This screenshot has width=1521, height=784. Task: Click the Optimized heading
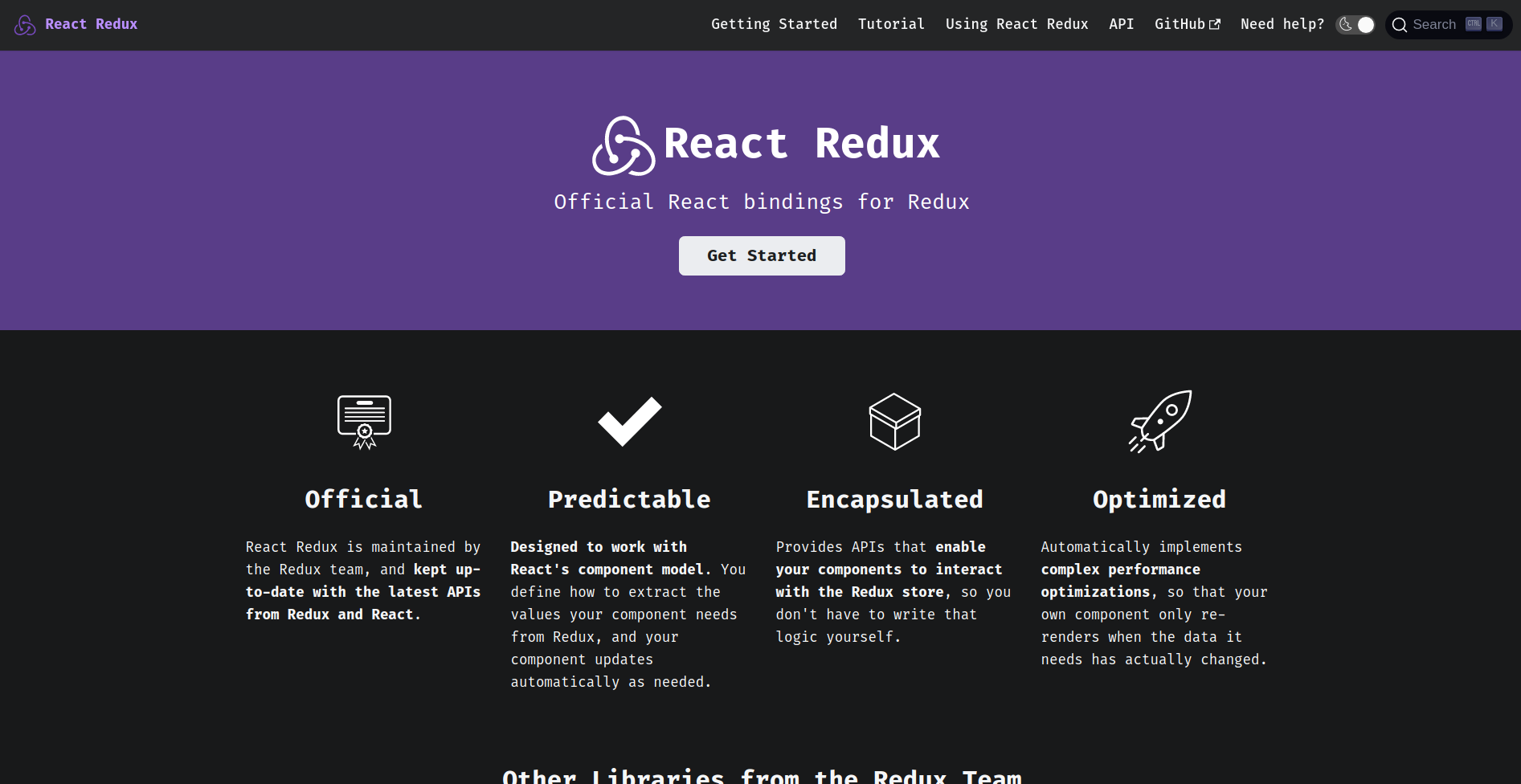tap(1159, 500)
